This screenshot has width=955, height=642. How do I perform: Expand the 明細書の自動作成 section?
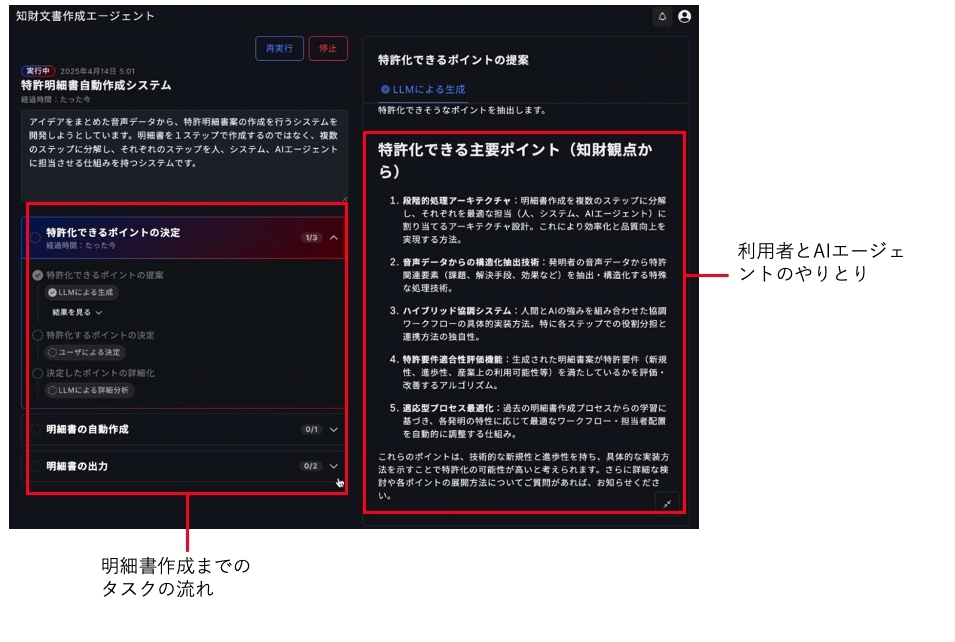tap(335, 431)
